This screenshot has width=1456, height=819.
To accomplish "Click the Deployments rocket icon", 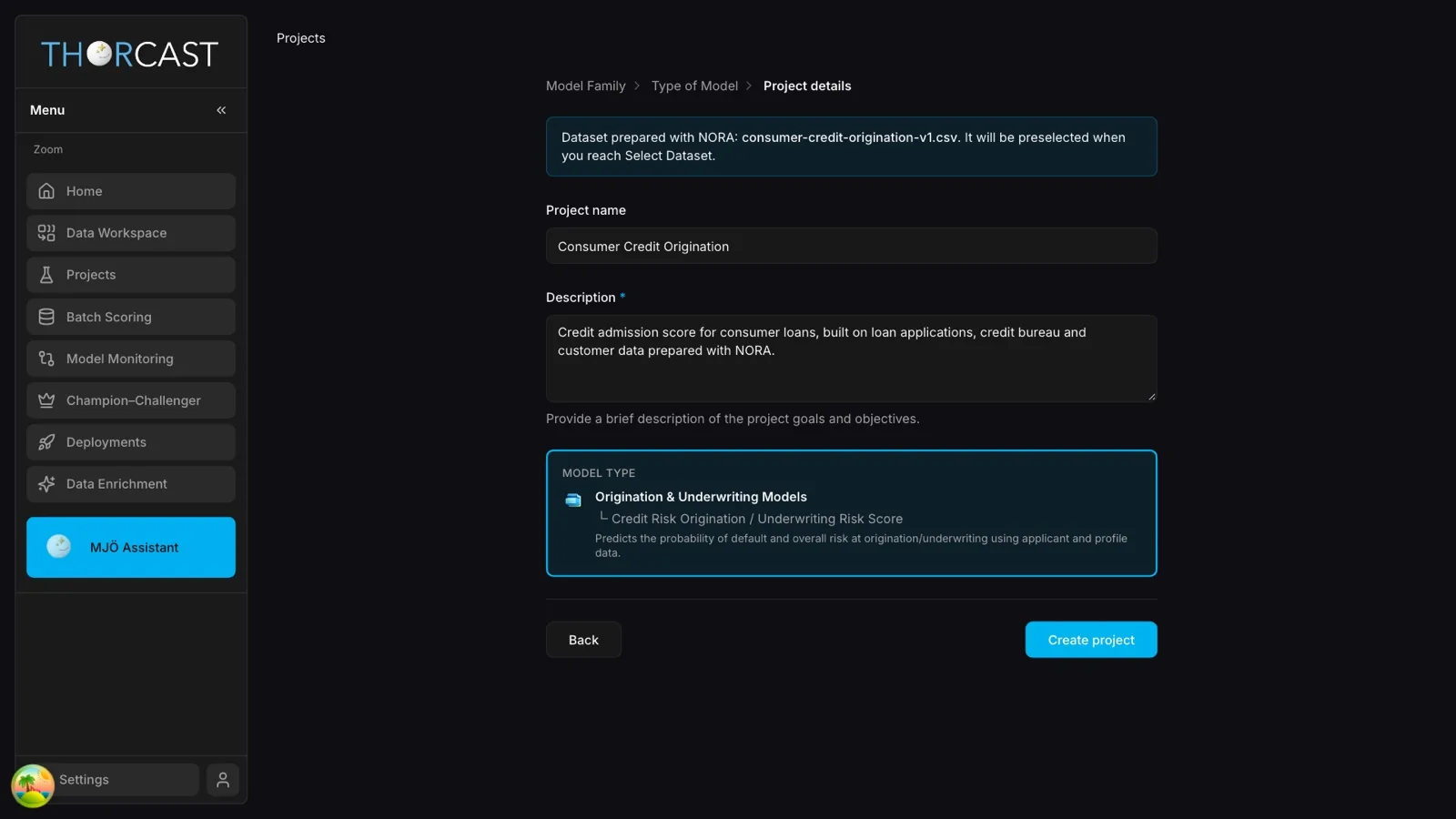I will 46,442.
